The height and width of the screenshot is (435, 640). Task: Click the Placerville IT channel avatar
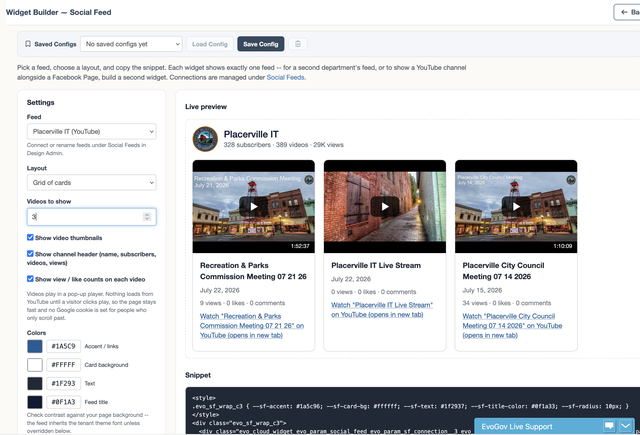[205, 139]
